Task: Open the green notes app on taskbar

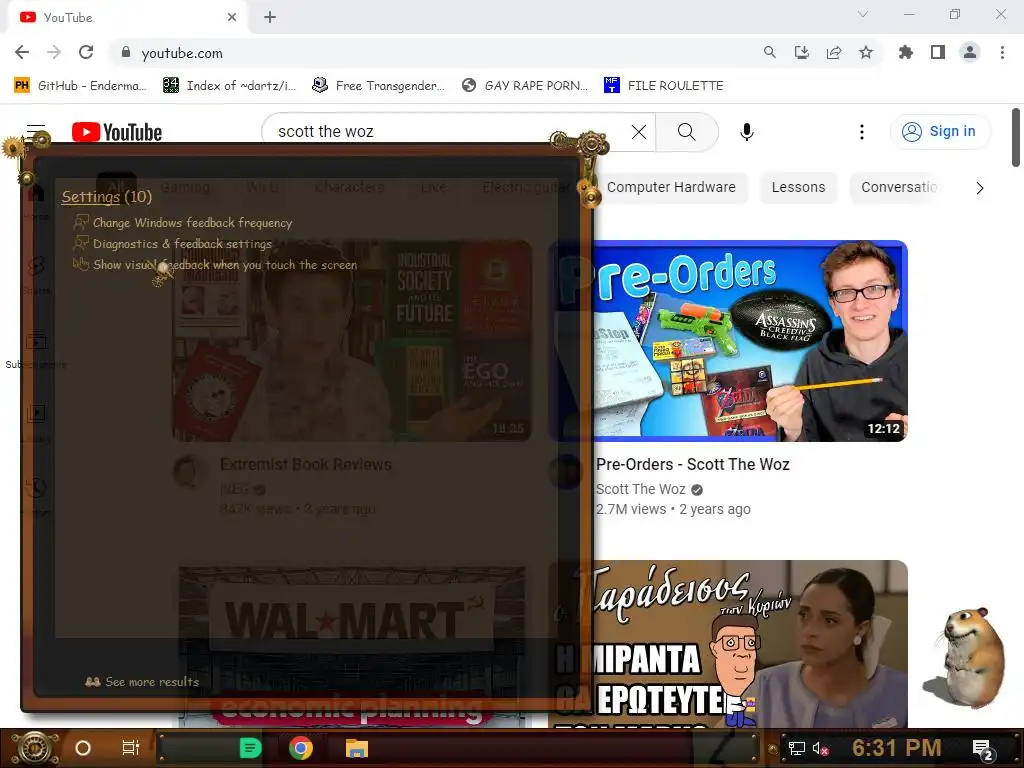Action: click(251, 748)
